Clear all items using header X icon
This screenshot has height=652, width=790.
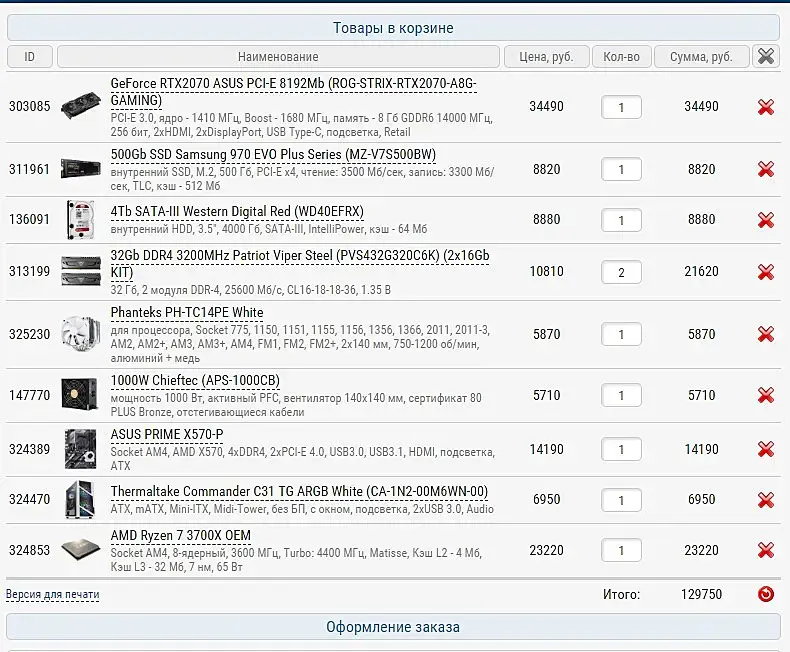tap(766, 56)
